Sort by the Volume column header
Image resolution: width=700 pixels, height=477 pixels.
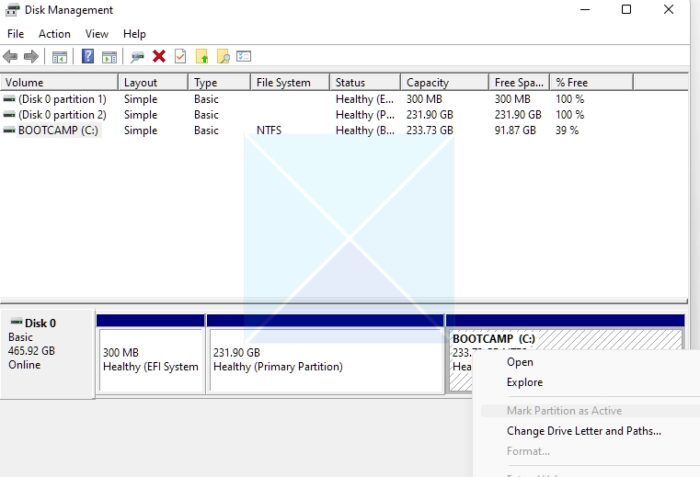click(59, 83)
